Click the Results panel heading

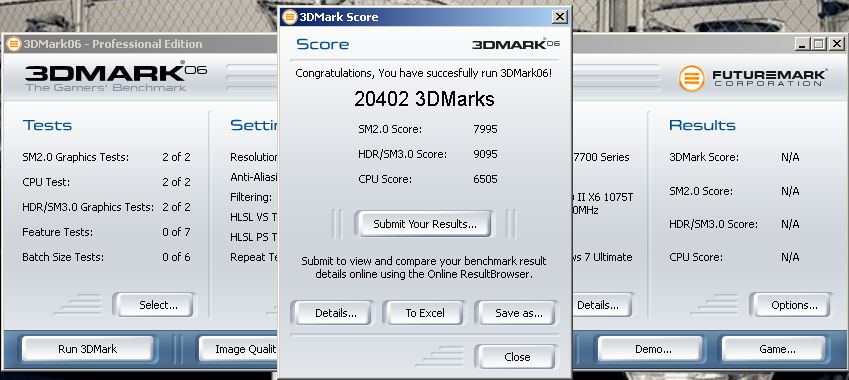(702, 125)
